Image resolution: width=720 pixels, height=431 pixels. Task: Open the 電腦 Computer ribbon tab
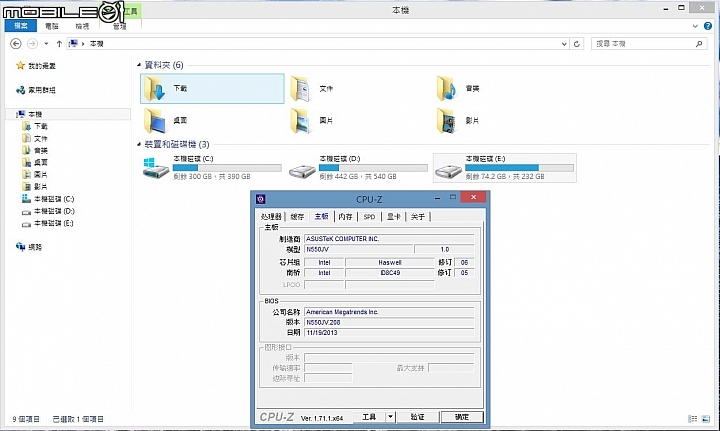pos(52,26)
